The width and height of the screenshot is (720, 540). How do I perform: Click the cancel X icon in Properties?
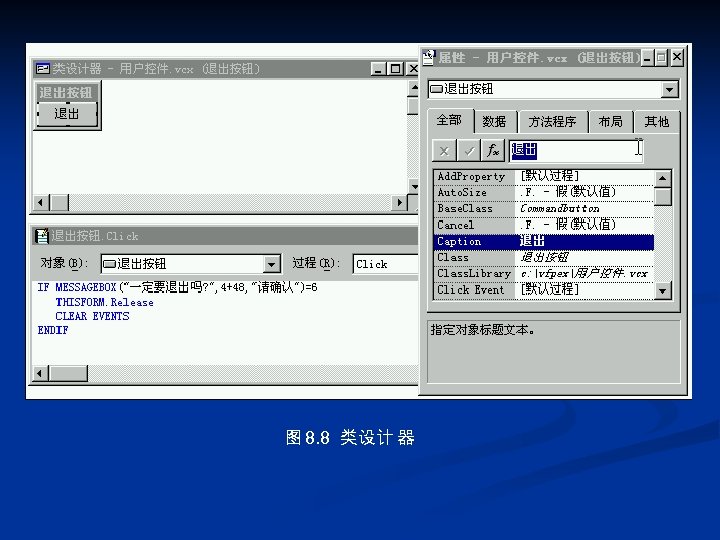click(x=444, y=151)
